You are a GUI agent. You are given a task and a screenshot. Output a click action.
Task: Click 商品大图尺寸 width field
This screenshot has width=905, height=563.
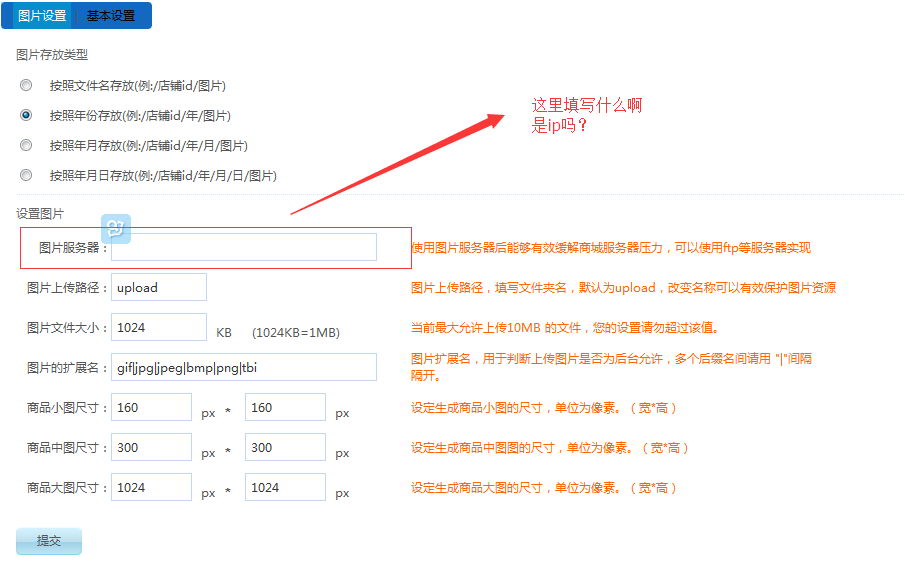click(151, 487)
